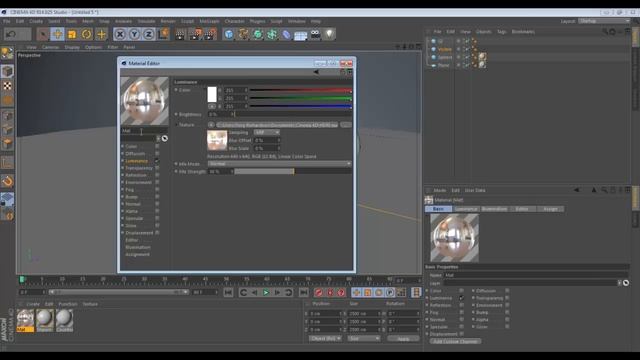Viewport: 640px width, 360px height.
Task: Click the green Subdivision Surface generator icon
Action: (x=258, y=34)
